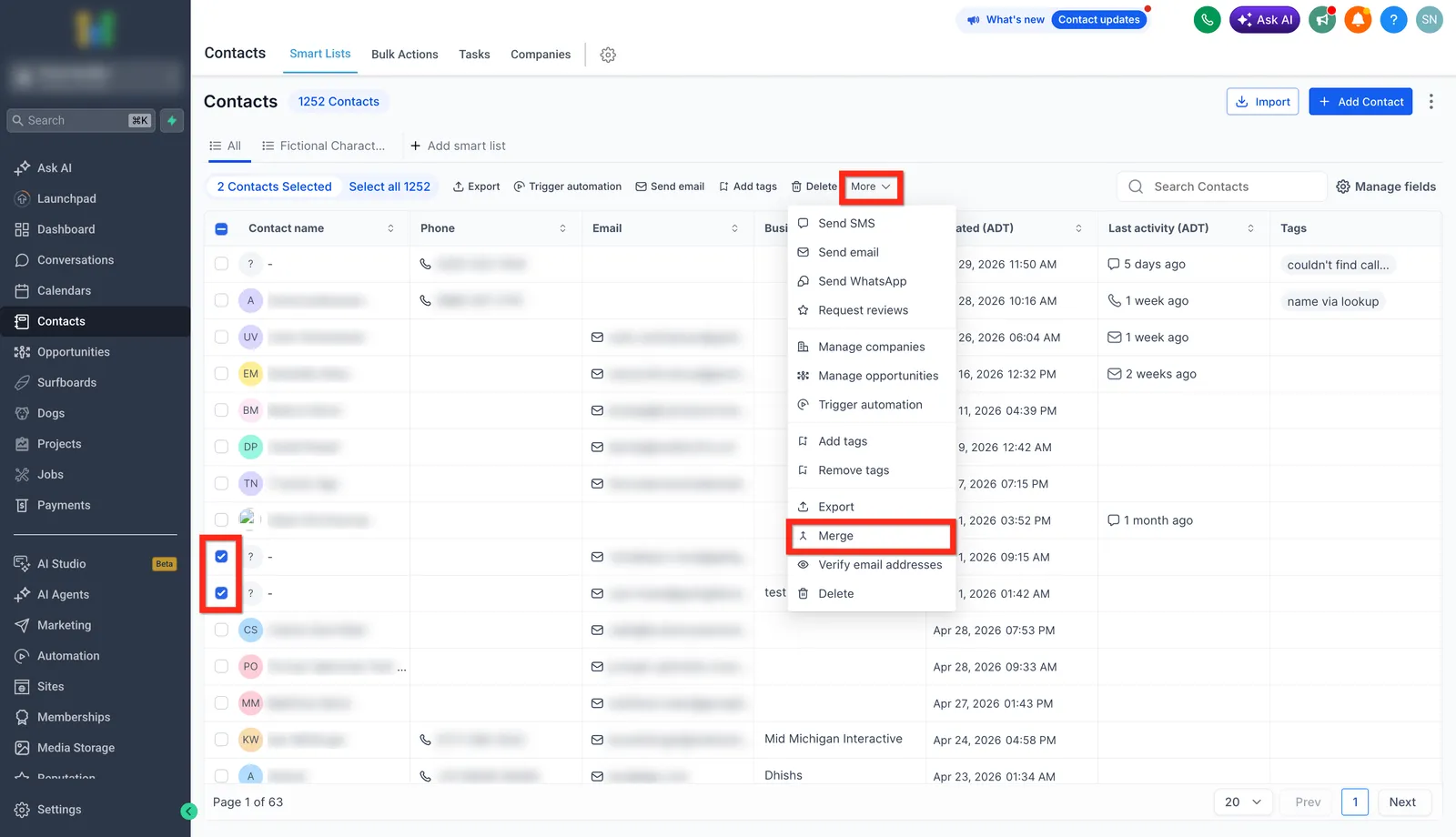
Task: Open the SN user avatar menu
Action: pos(1430,19)
